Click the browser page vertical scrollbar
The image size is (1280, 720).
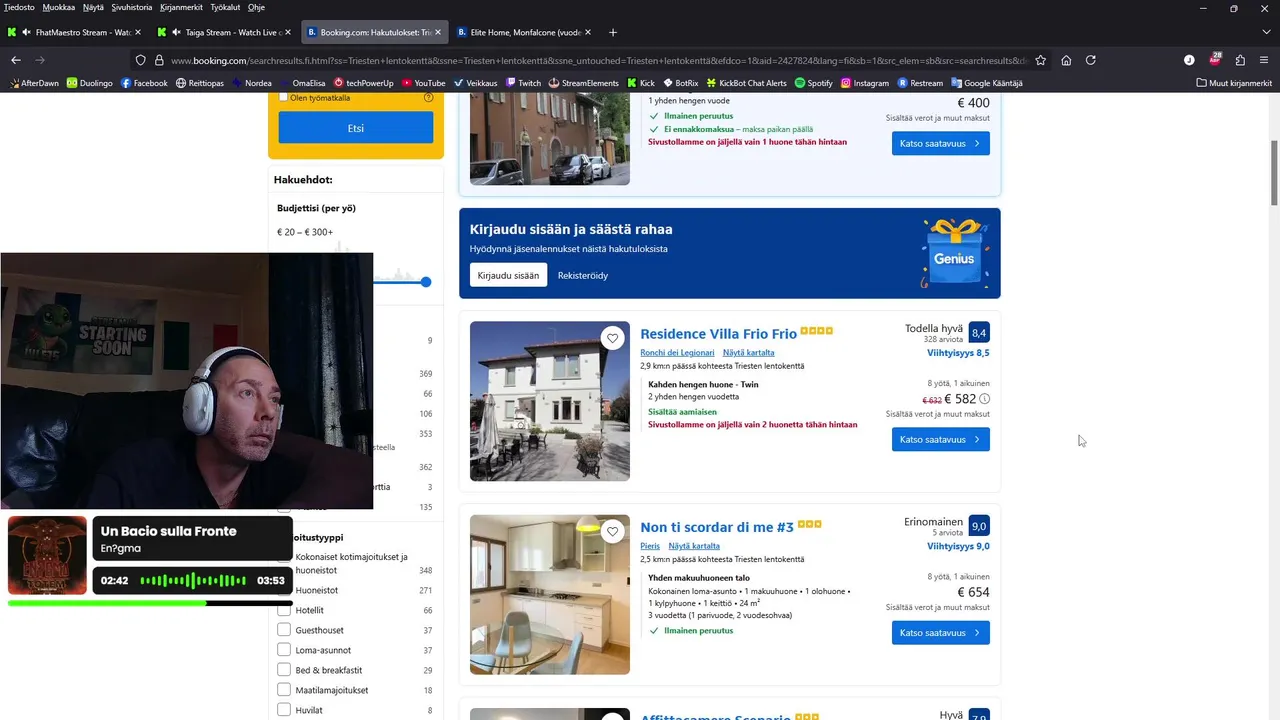point(1274,172)
